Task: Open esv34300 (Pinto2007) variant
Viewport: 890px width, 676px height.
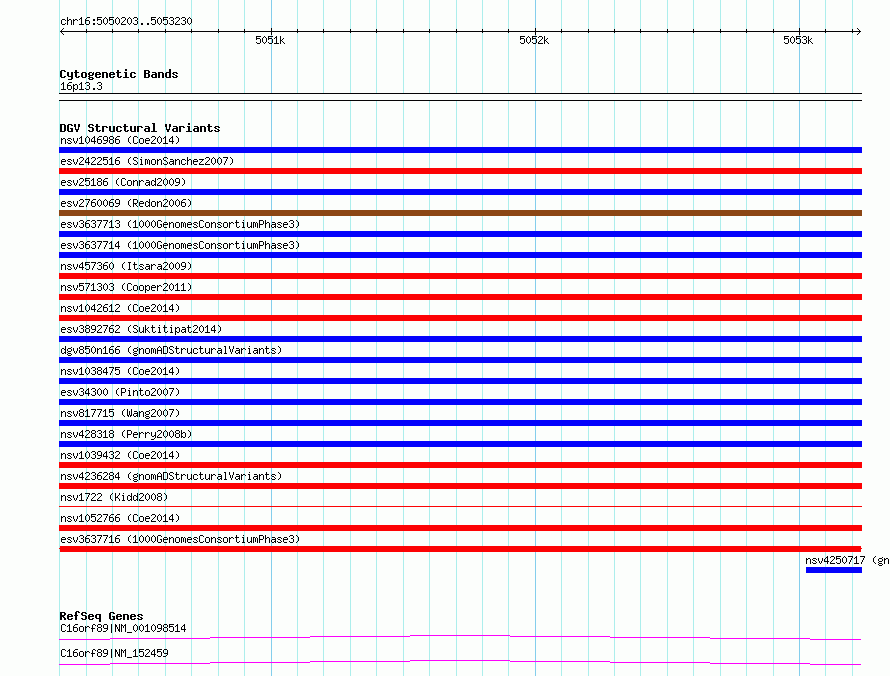Action: coord(120,392)
